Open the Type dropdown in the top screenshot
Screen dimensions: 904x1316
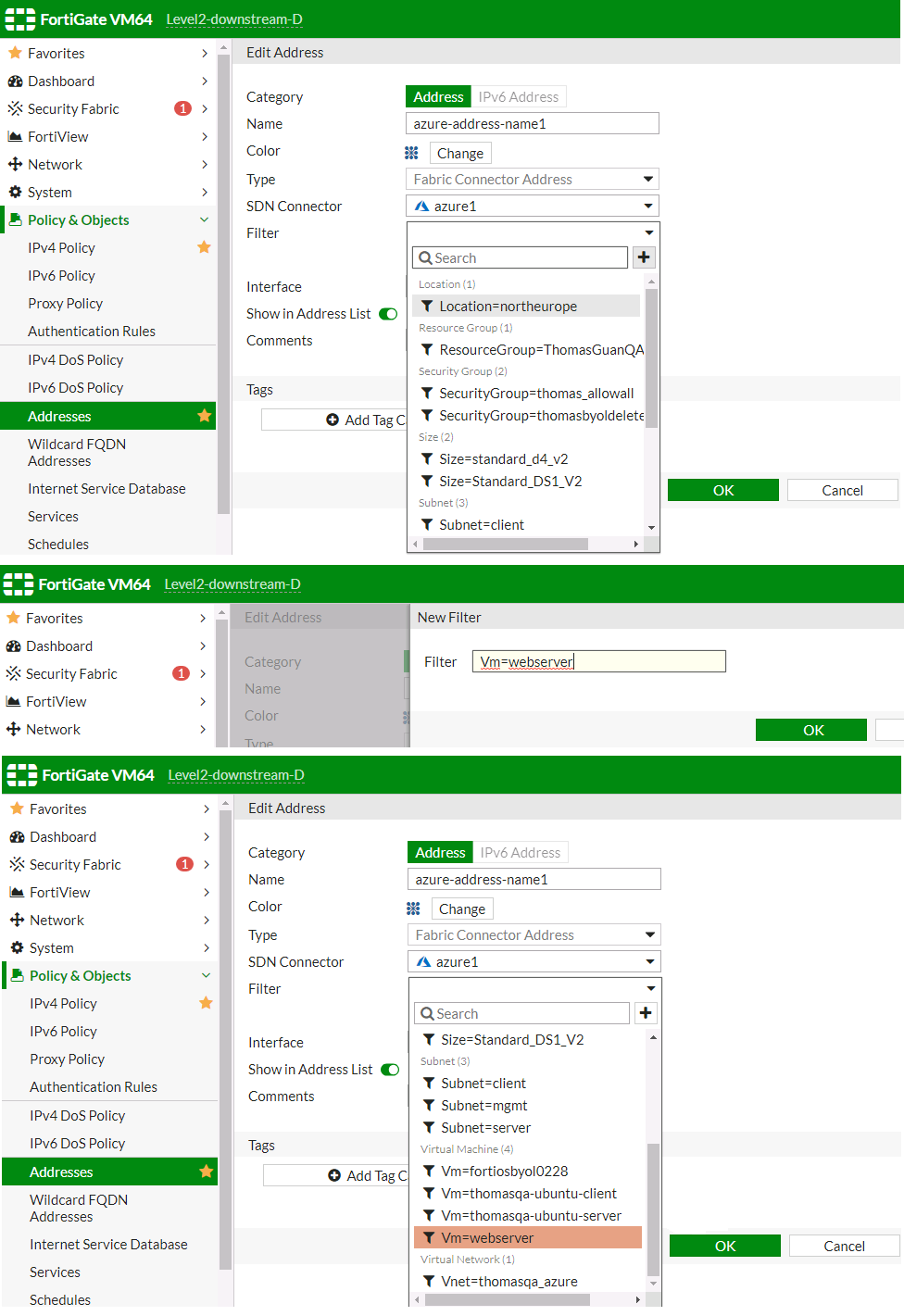pos(533,179)
